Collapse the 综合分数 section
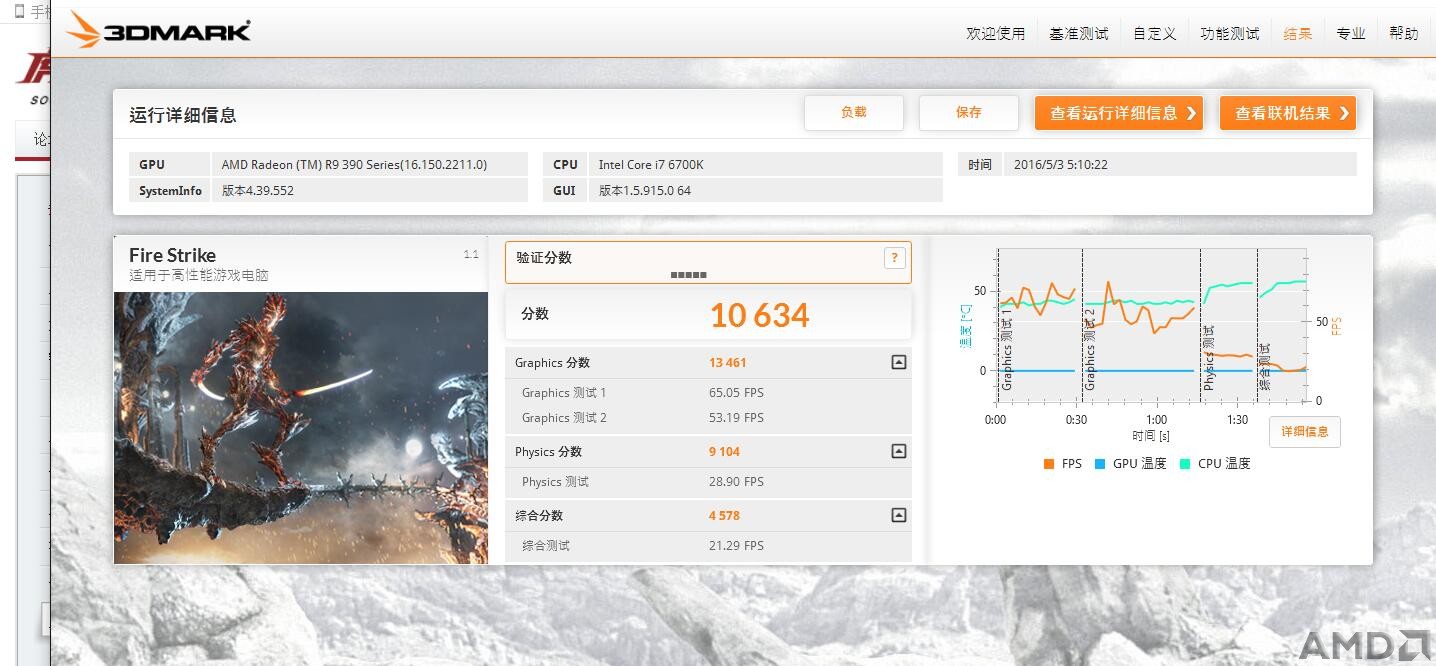The image size is (1436, 666). pos(898,516)
